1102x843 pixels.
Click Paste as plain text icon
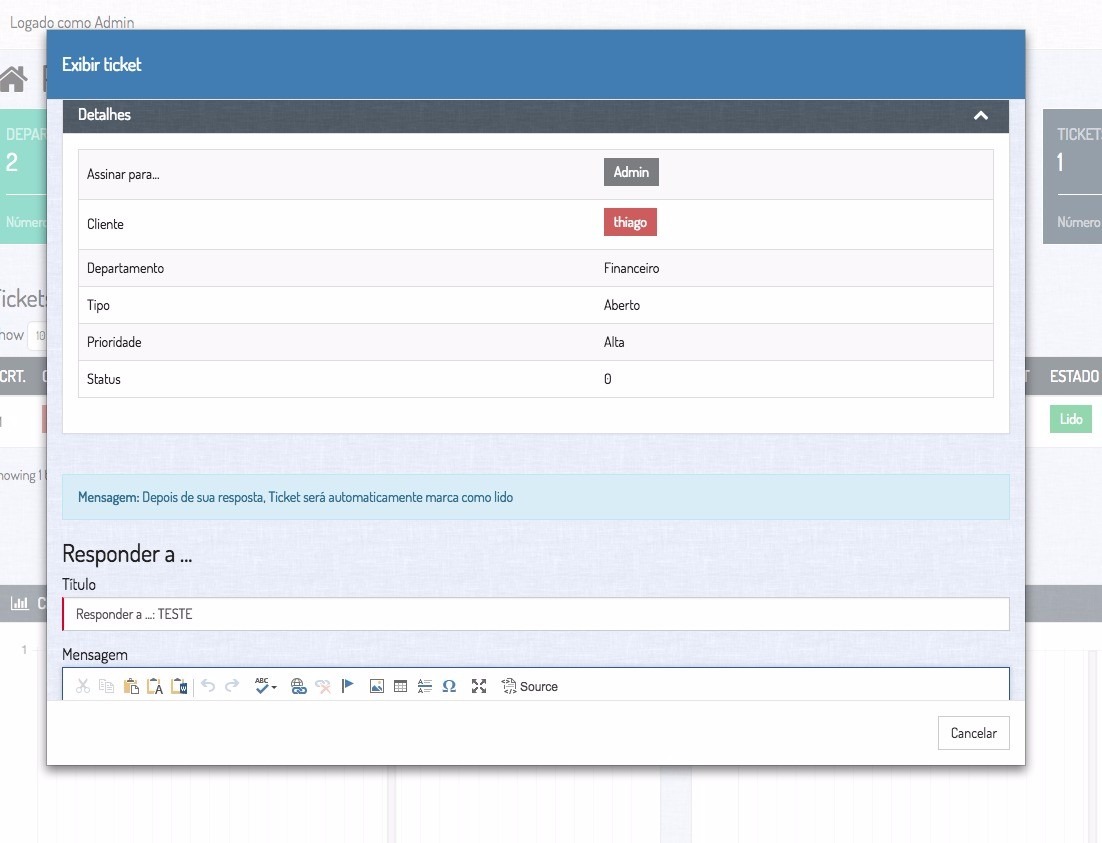point(155,686)
